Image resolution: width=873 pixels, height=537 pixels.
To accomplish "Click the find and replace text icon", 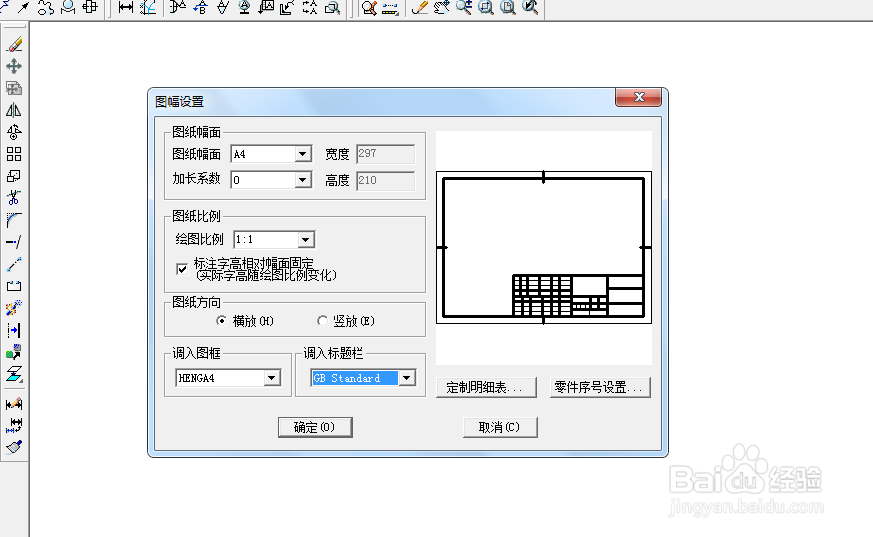I will coord(332,7).
